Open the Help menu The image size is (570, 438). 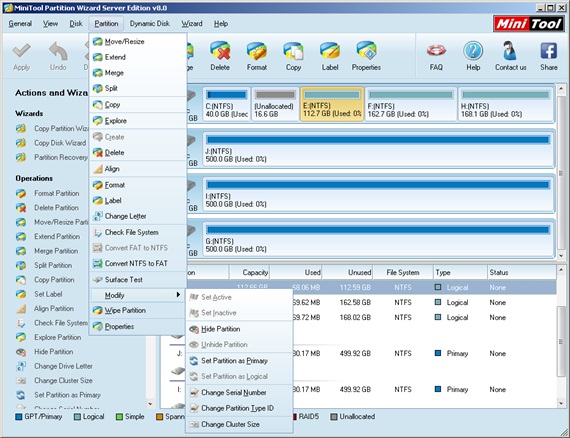pyautogui.click(x=221, y=24)
